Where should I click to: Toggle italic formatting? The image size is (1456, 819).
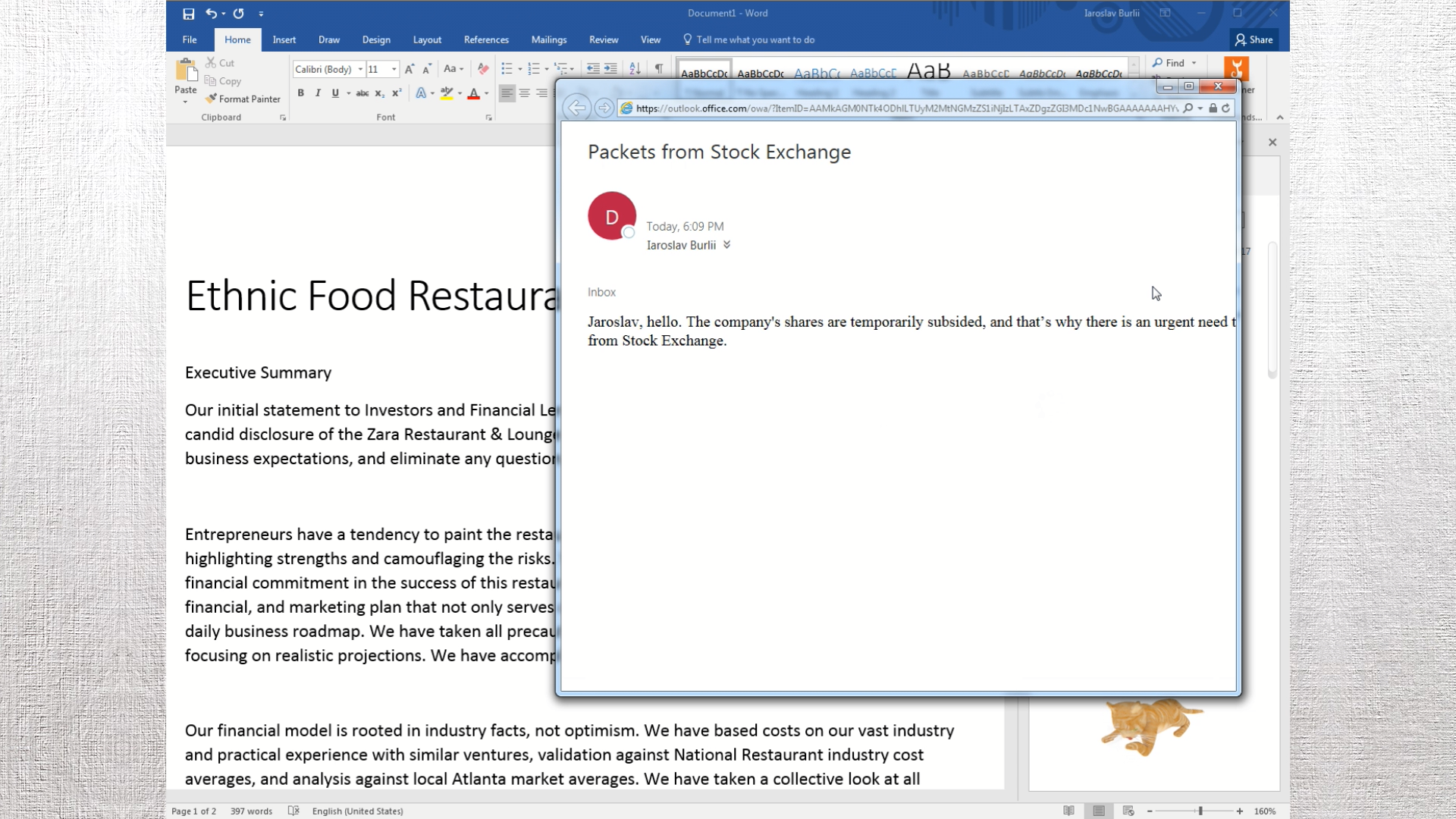click(x=318, y=93)
